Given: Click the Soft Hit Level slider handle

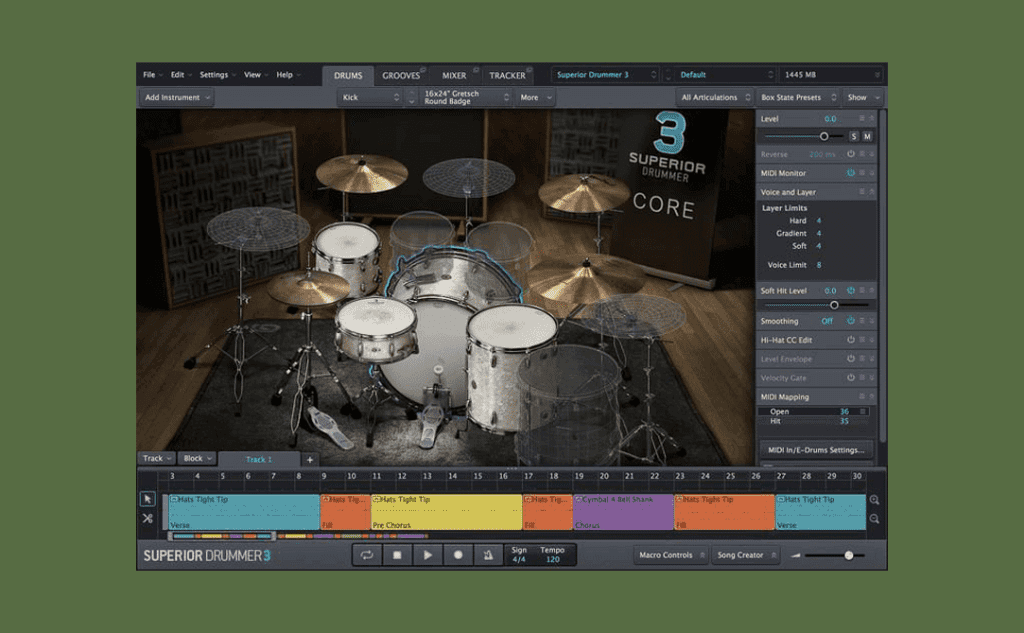Looking at the screenshot, I should [834, 305].
